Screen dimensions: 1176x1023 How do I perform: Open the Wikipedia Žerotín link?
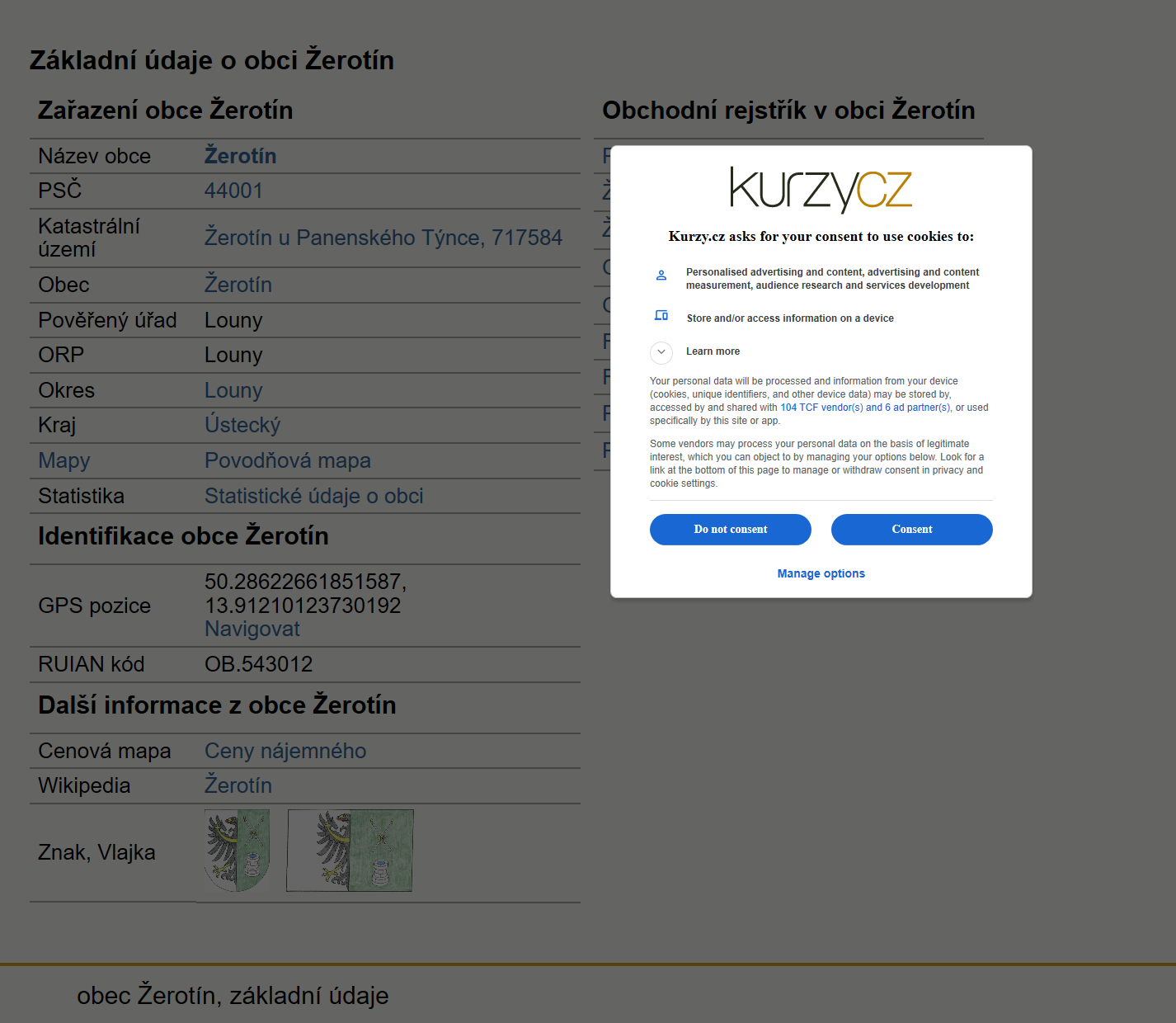tap(238, 785)
